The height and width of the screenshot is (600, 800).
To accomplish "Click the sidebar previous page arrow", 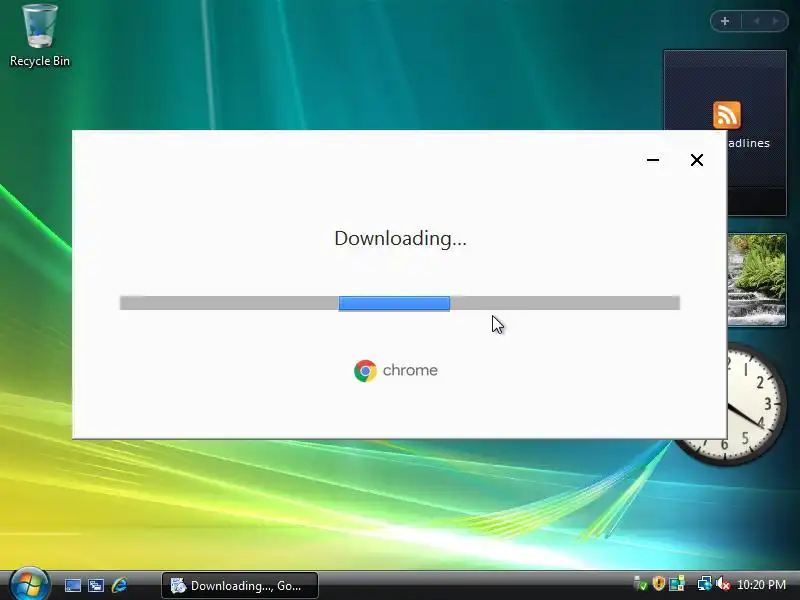I will [756, 21].
